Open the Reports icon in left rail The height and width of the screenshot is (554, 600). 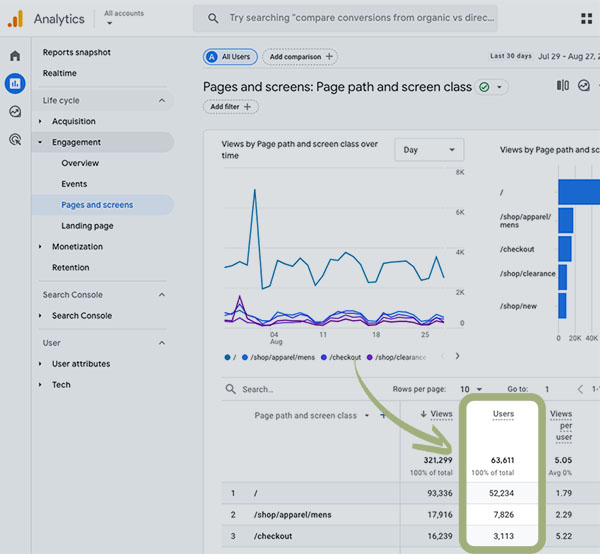[15, 83]
